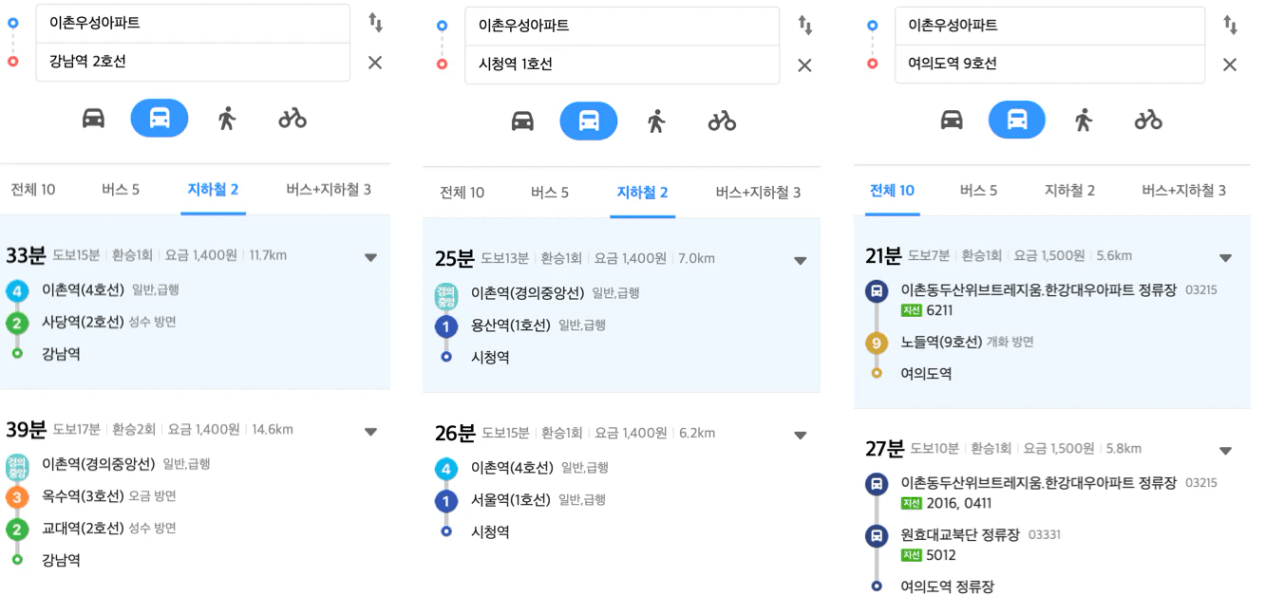Open the 21분 route via 노들역
This screenshot has width=1265, height=614.
coord(1052,312)
